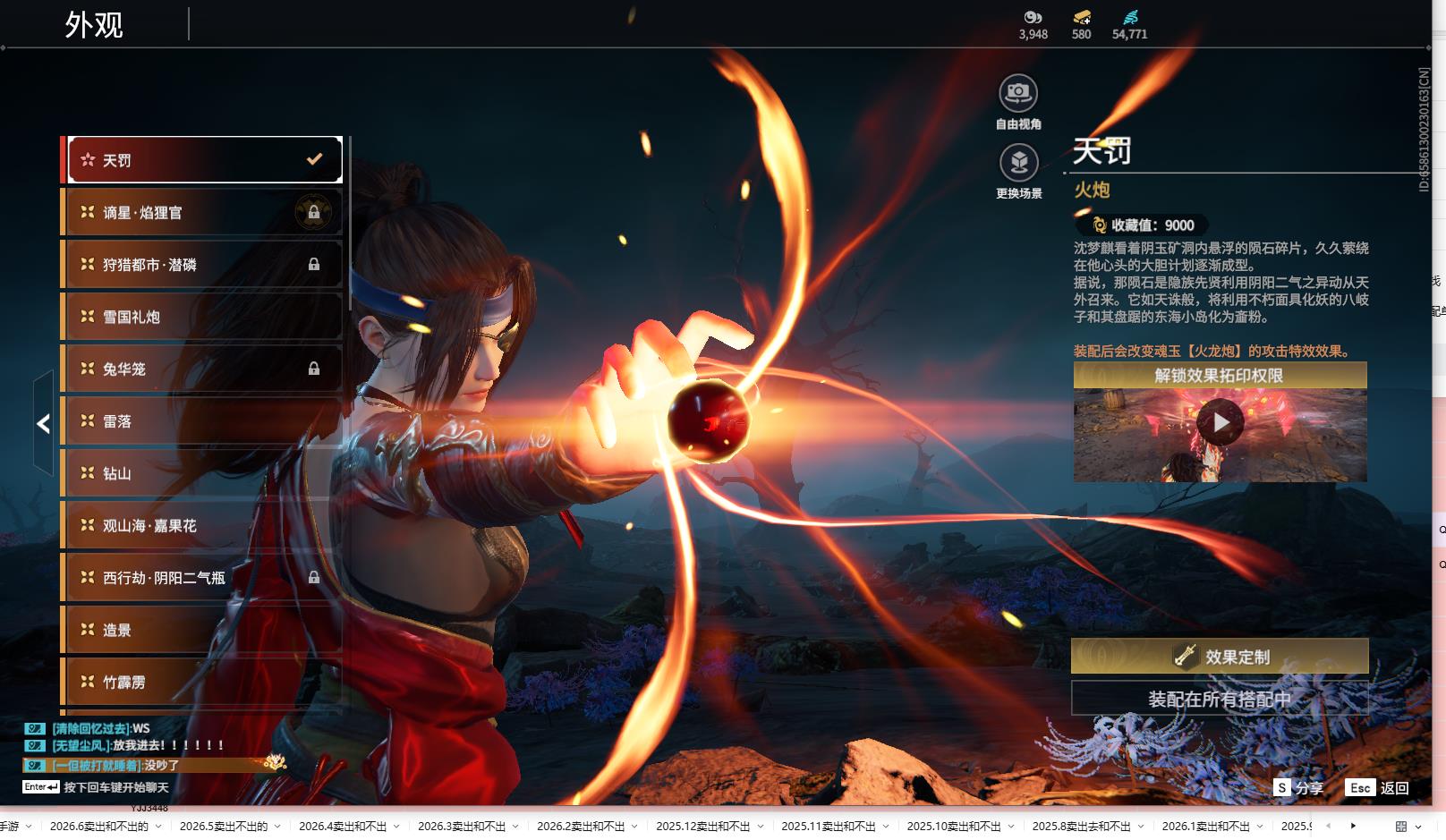Click chat channel icon beside 无望尘风 message

click(35, 745)
